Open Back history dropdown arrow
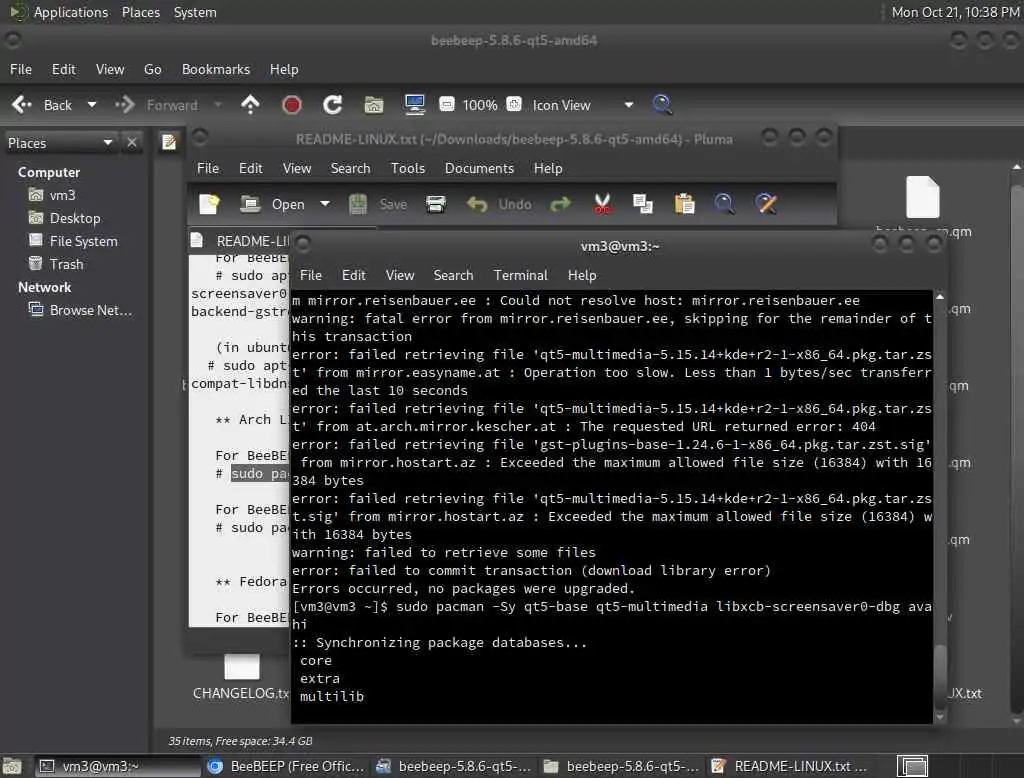1024x778 pixels. pos(92,105)
